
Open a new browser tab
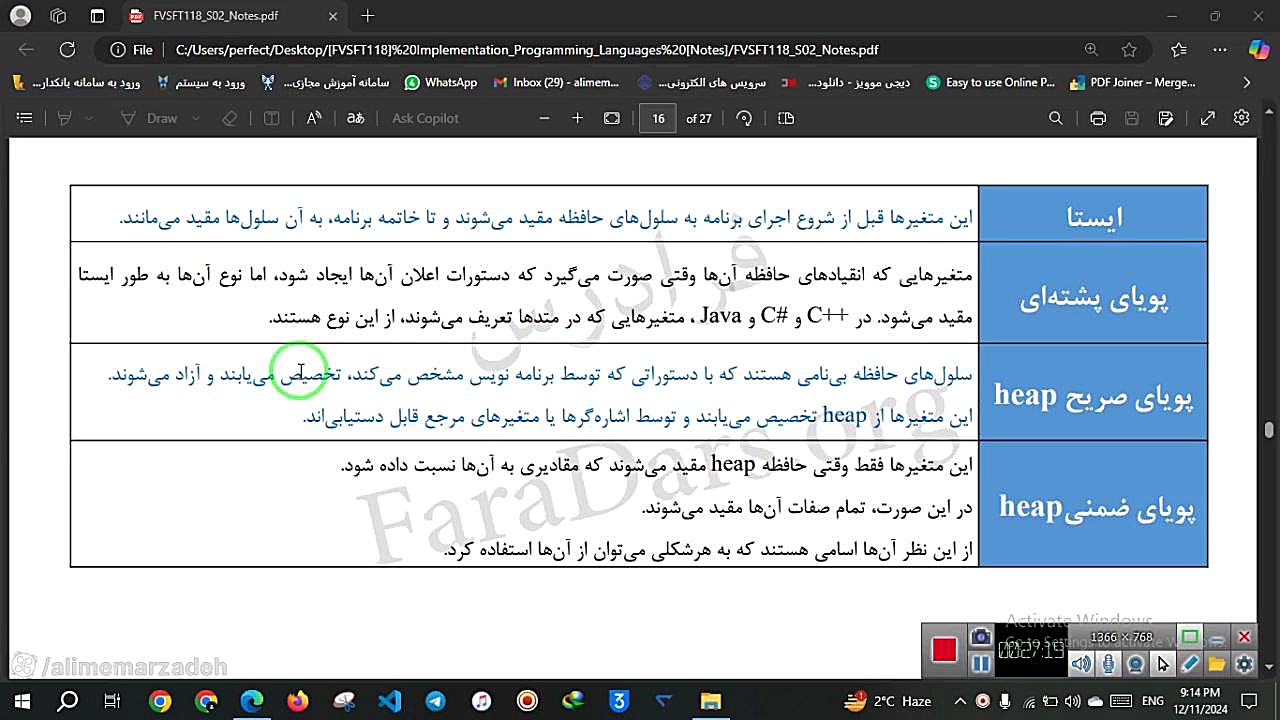click(x=368, y=16)
